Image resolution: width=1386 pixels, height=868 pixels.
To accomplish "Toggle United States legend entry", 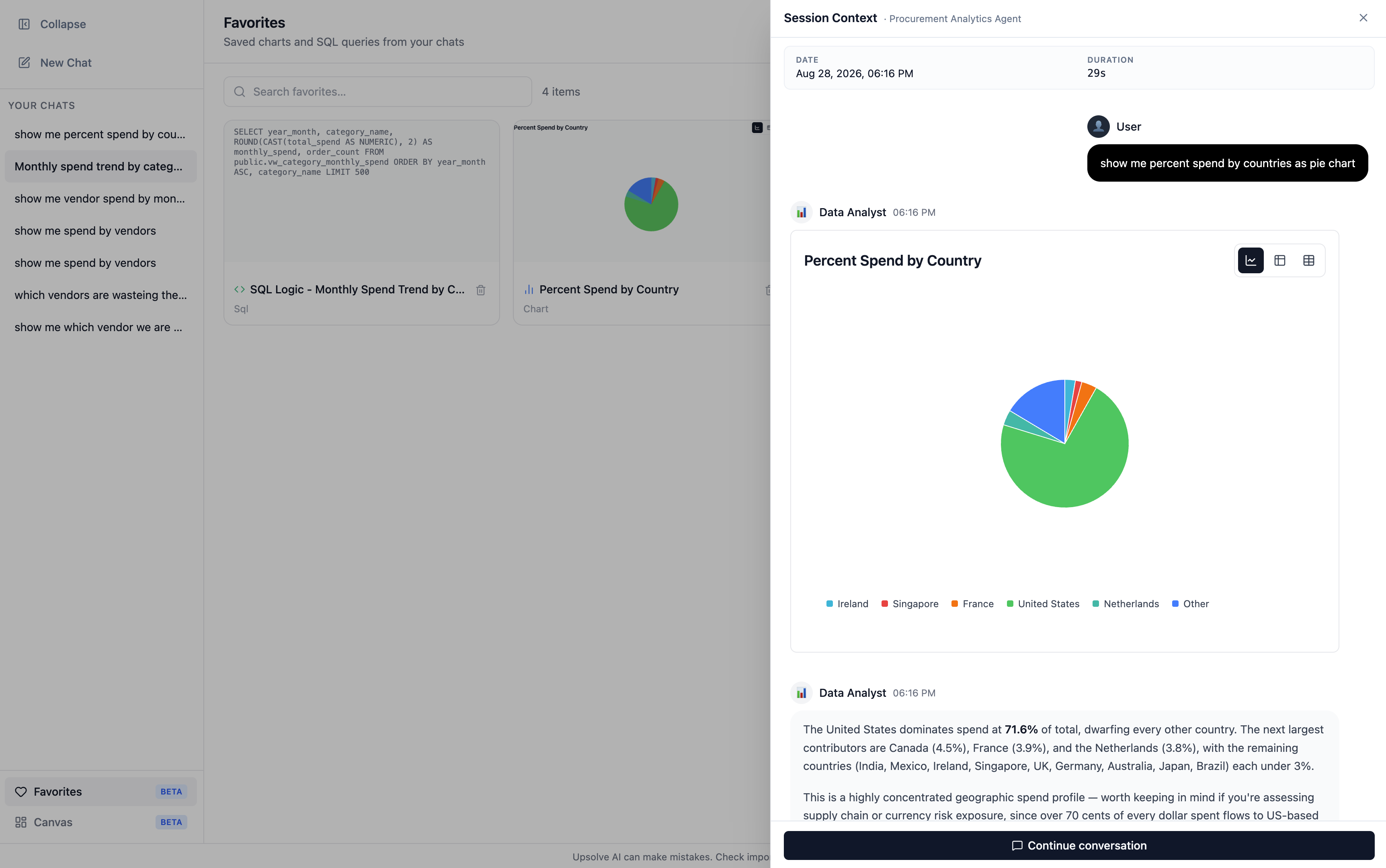I will (1043, 604).
